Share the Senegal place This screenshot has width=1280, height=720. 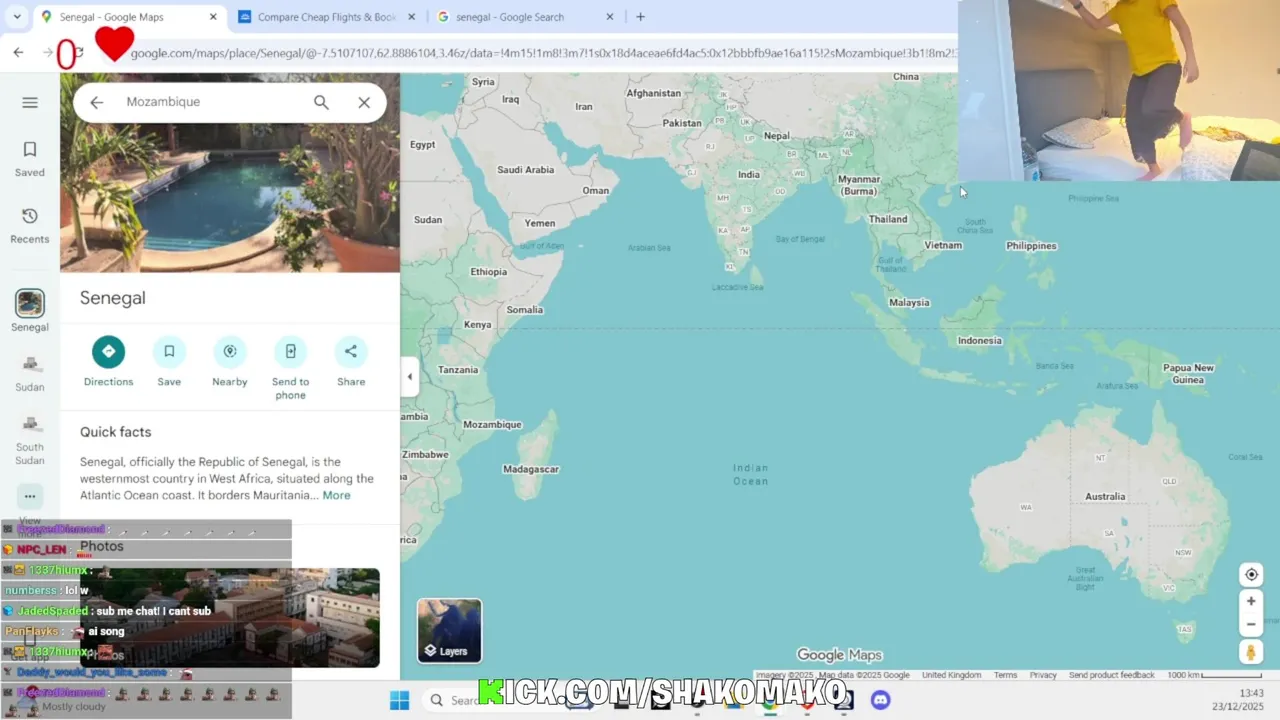[351, 362]
